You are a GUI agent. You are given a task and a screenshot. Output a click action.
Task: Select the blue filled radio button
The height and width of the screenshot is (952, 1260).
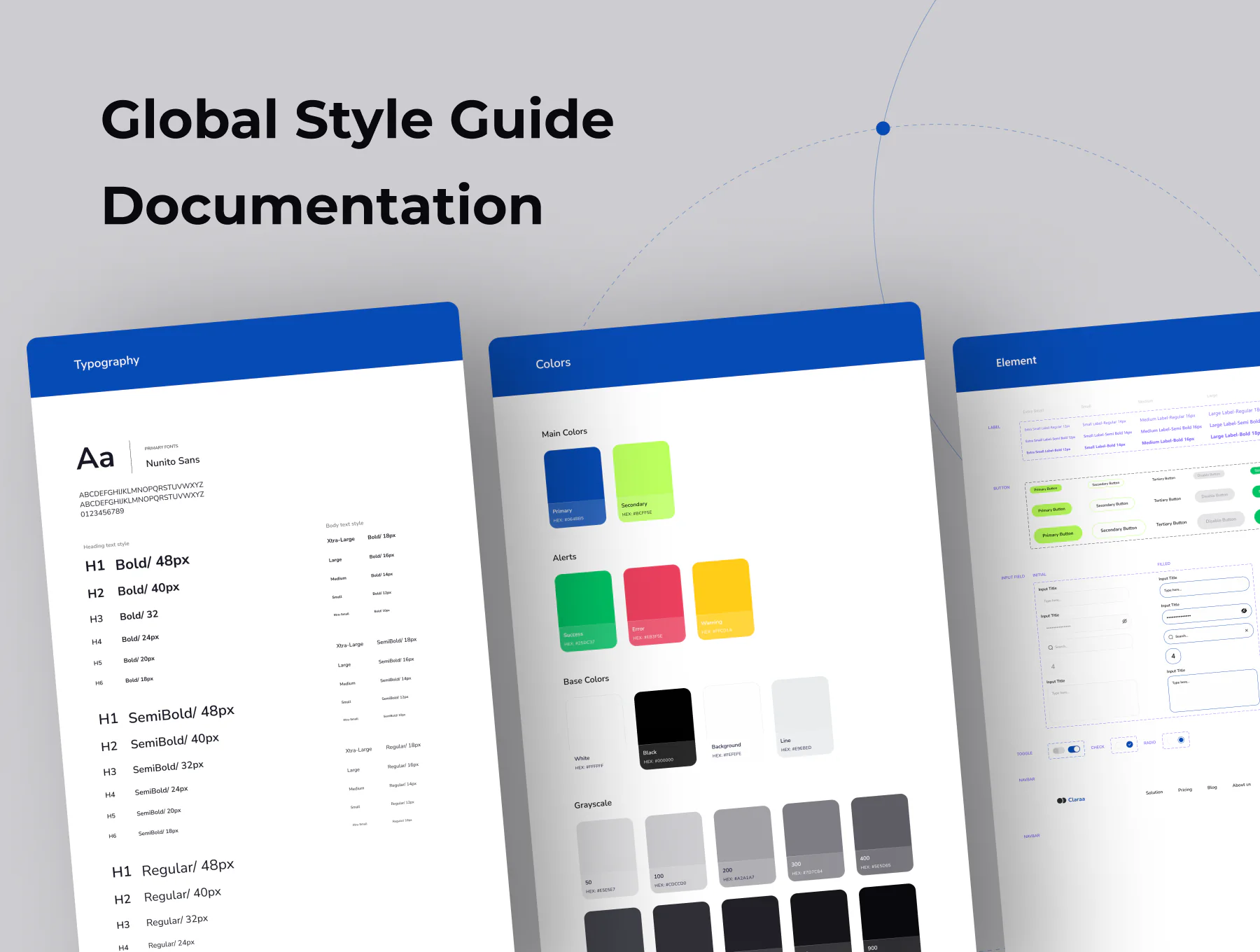point(1181,740)
